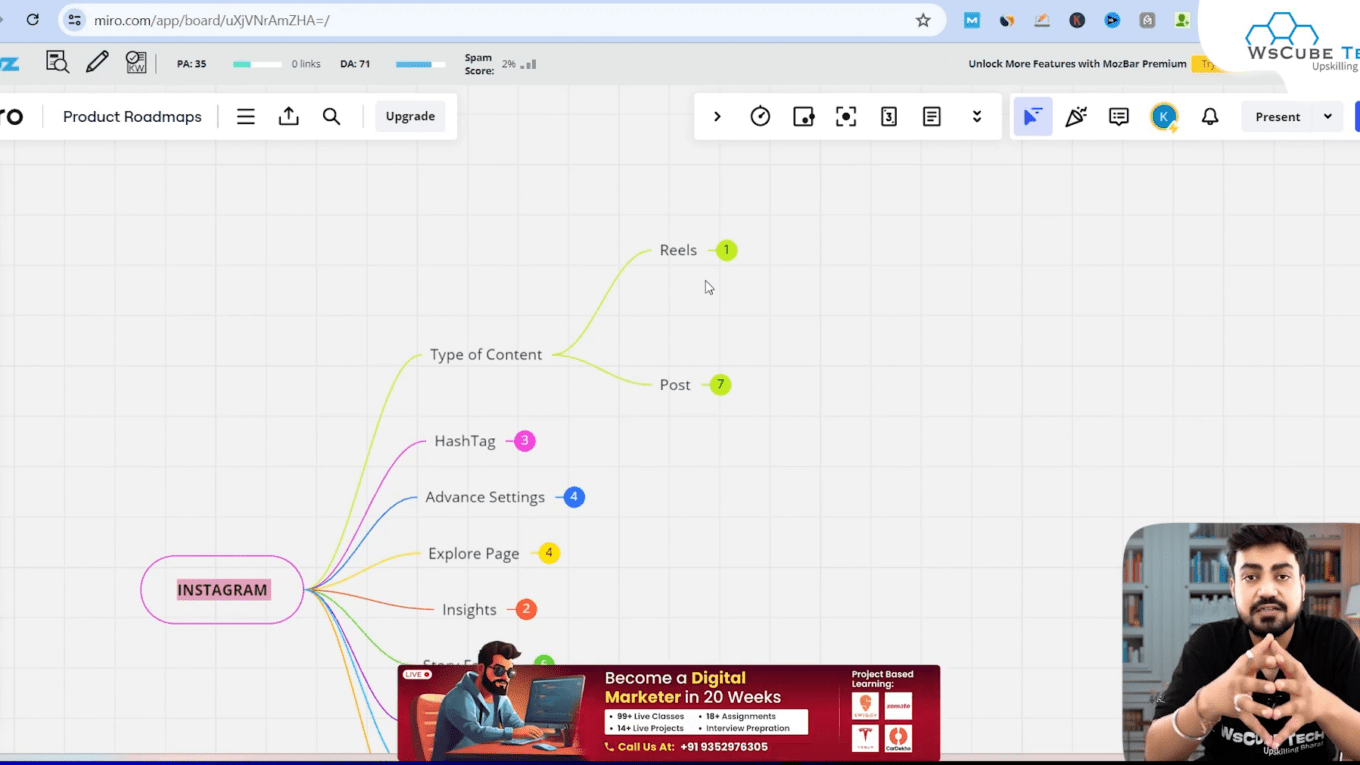Select the INSTAGRAM central node
The width and height of the screenshot is (1360, 765).
(222, 590)
